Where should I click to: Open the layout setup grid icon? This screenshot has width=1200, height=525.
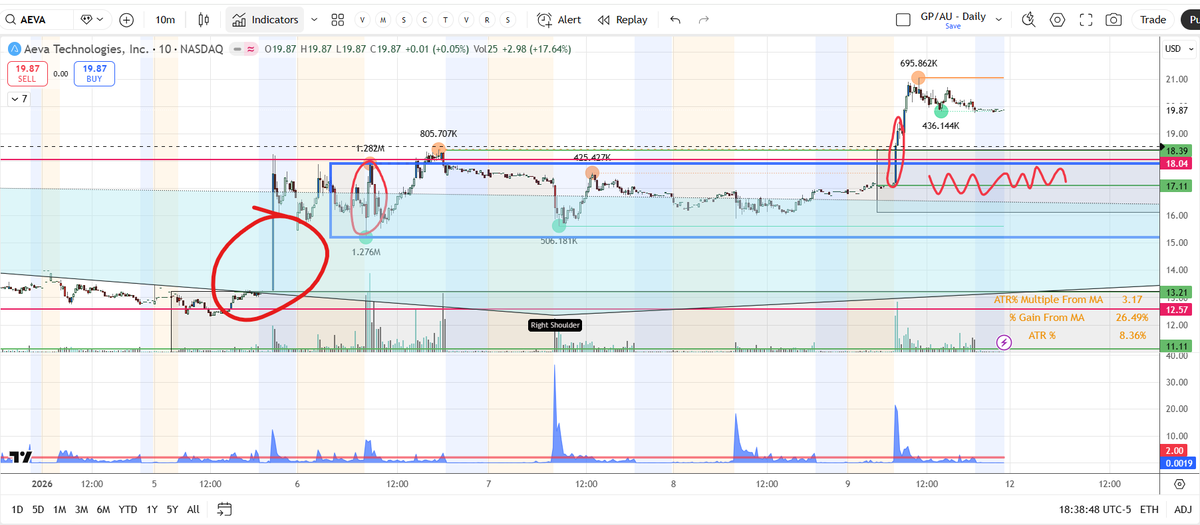[x=338, y=19]
